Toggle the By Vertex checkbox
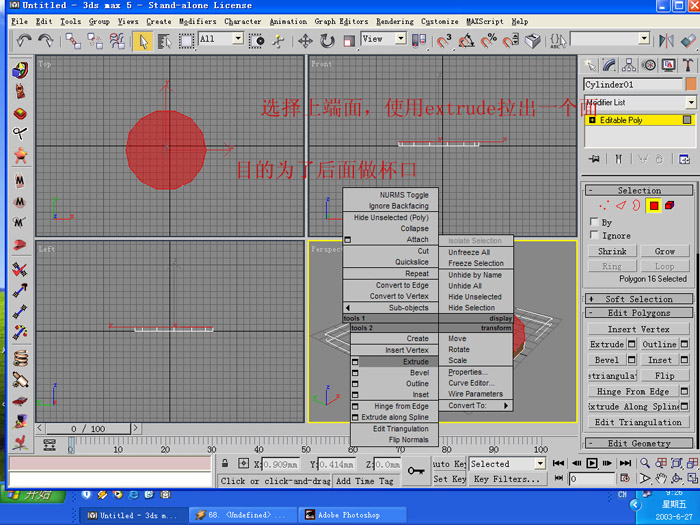This screenshot has height=525, width=700. click(594, 221)
